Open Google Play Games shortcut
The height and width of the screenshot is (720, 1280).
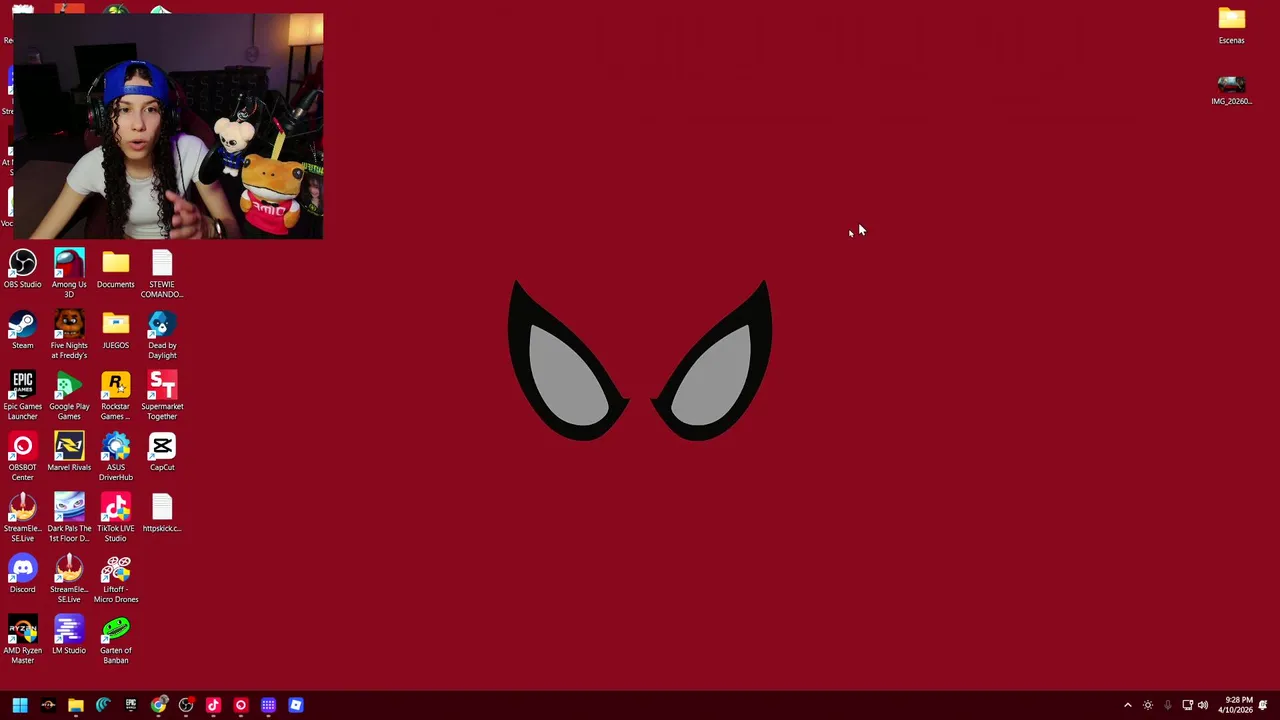(x=69, y=395)
